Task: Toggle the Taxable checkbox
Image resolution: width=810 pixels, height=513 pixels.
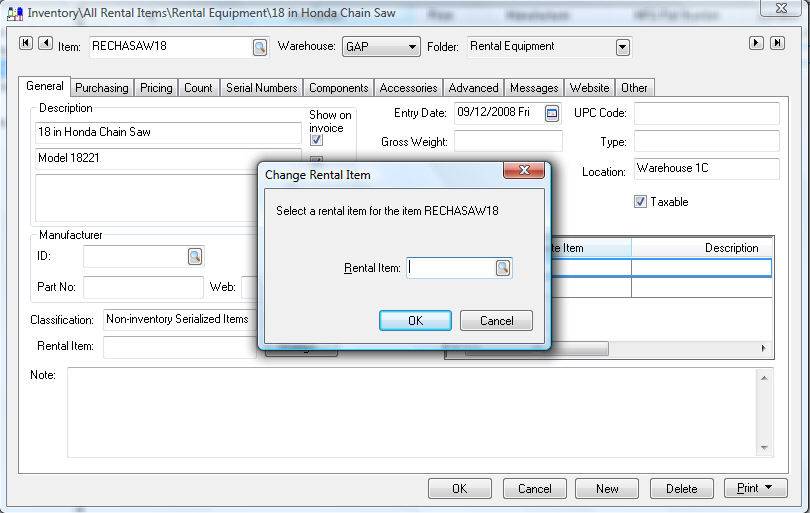Action: click(x=640, y=202)
